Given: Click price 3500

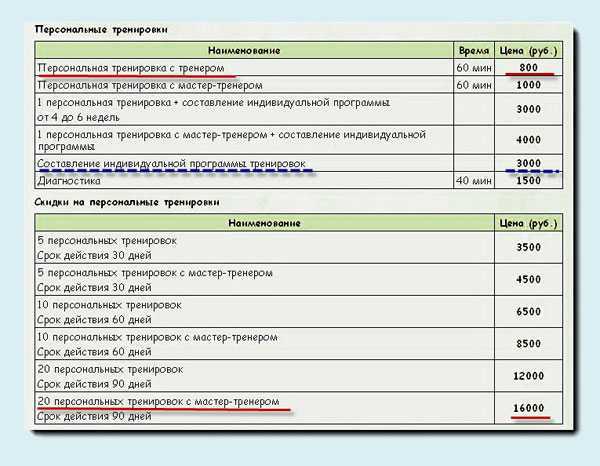Looking at the screenshot, I should coord(528,247).
